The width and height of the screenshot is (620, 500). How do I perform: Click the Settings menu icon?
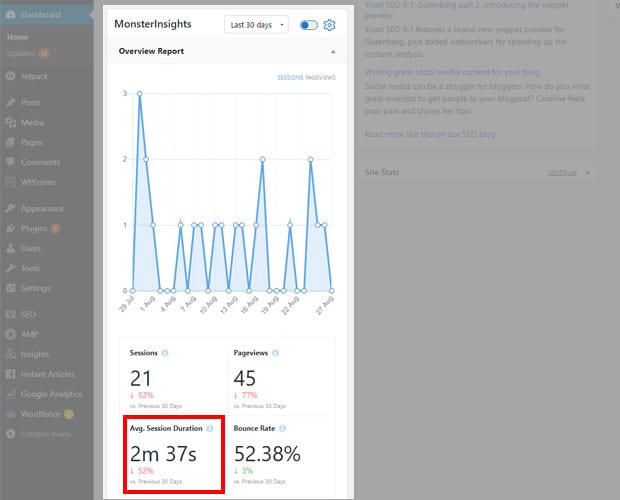point(11,288)
